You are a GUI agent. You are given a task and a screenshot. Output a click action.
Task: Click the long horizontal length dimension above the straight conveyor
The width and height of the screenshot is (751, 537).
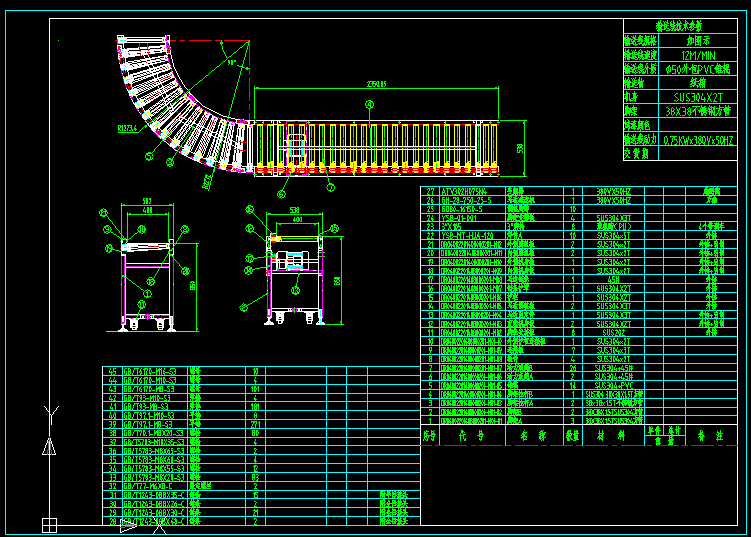click(376, 84)
